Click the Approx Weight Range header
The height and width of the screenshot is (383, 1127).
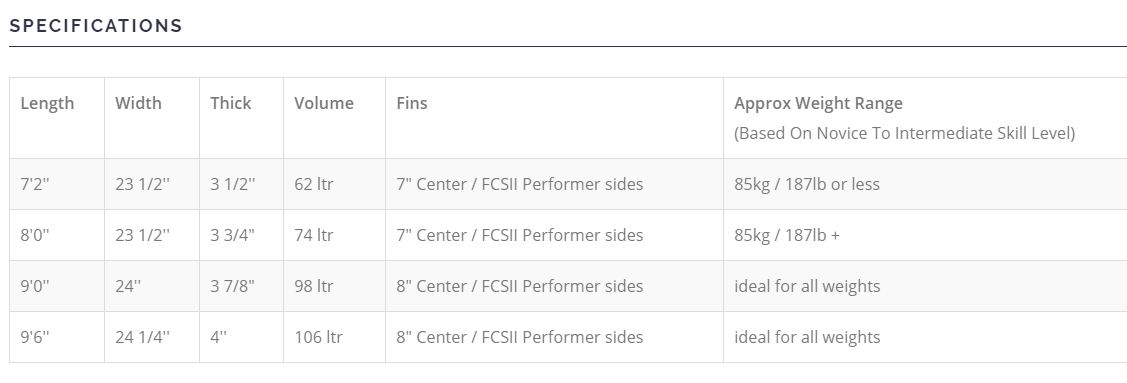[x=818, y=103]
